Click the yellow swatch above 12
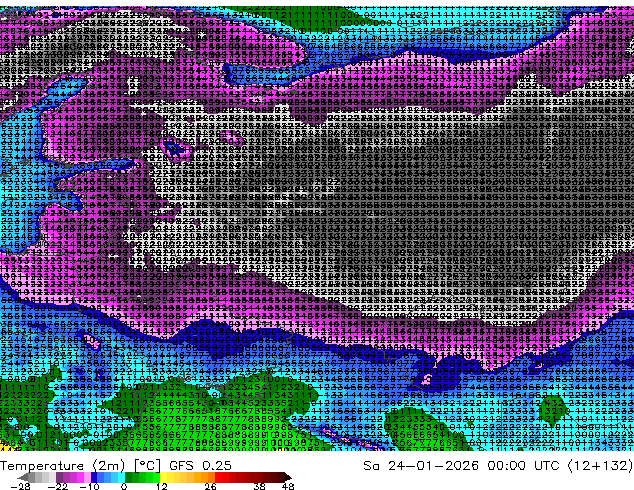Screen dimensions: 634x490 pyautogui.click(x=163, y=477)
